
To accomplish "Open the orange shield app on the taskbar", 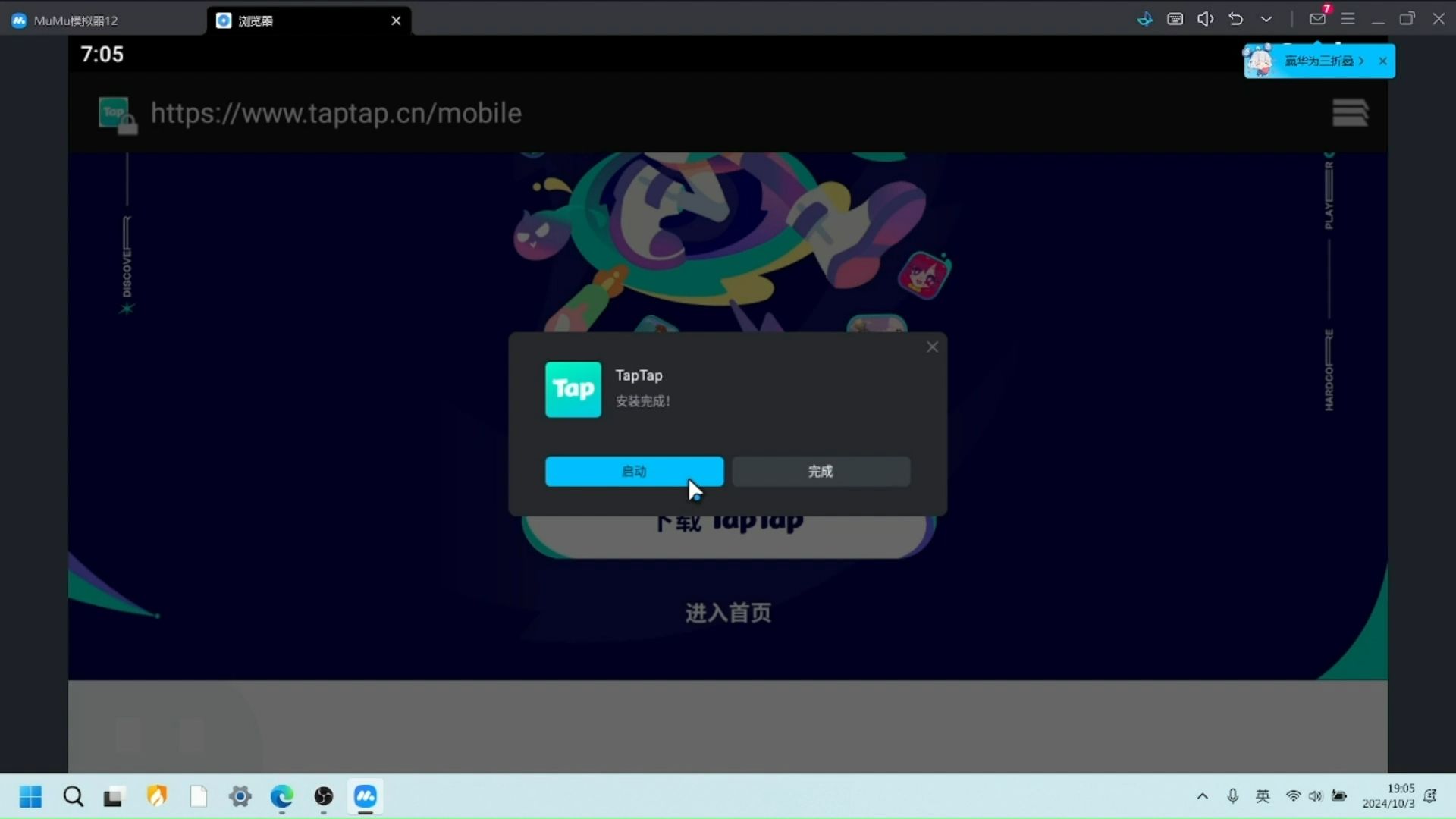I will point(156,796).
